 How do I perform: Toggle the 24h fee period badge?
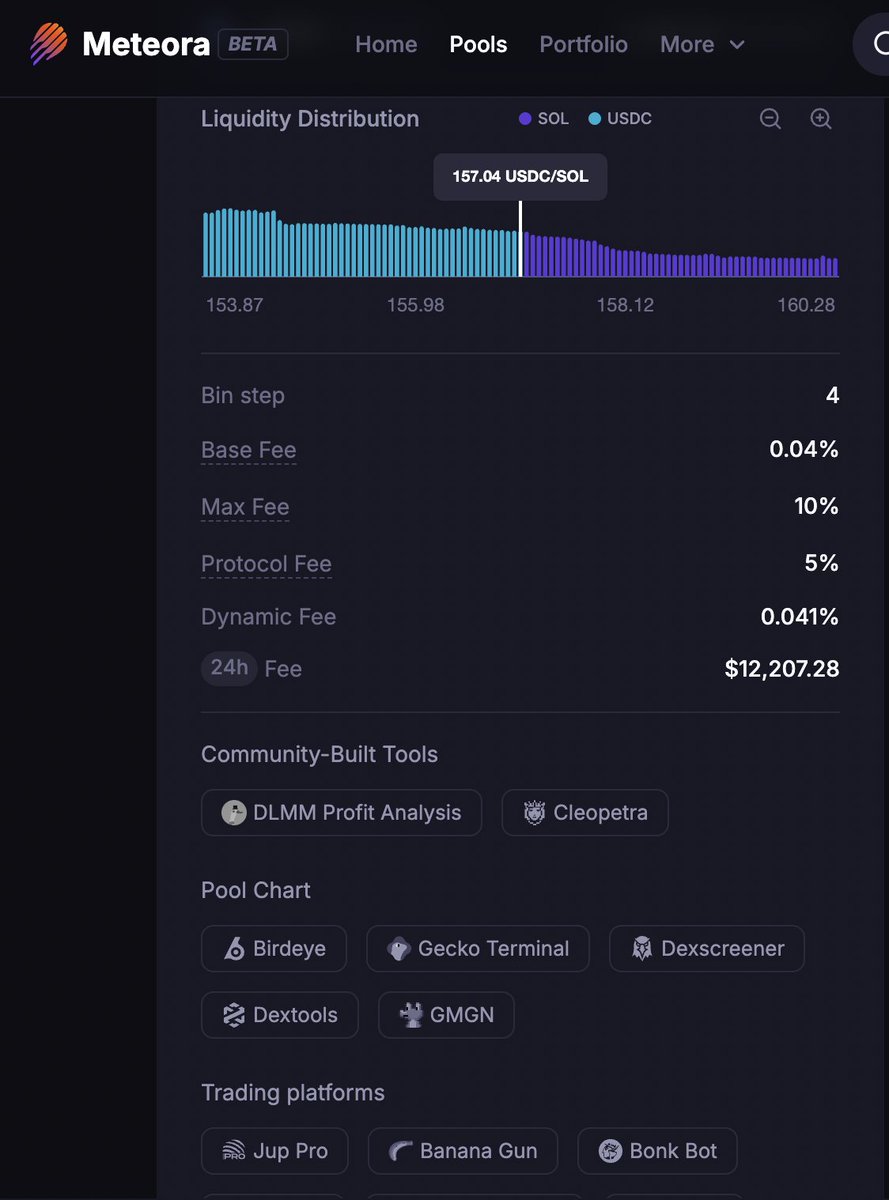[x=229, y=668]
